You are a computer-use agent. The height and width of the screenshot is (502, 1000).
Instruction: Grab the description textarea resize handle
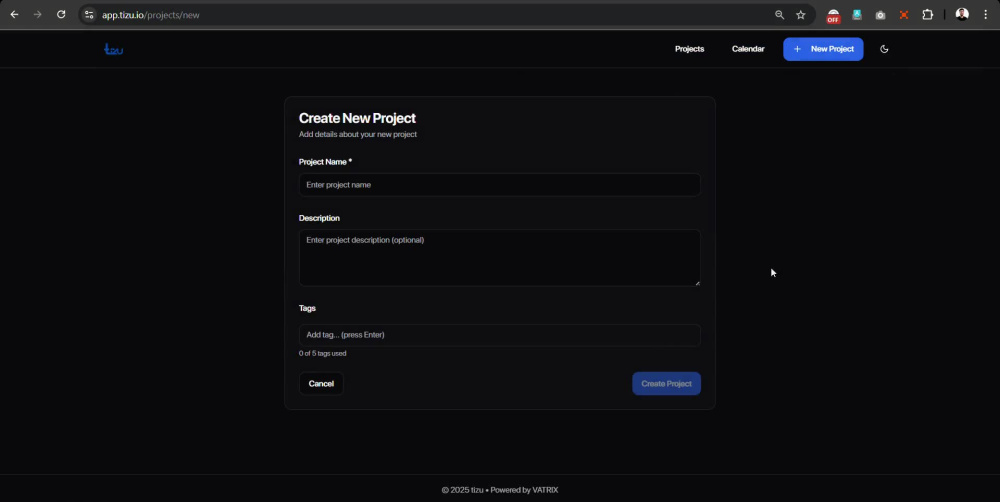pos(697,283)
